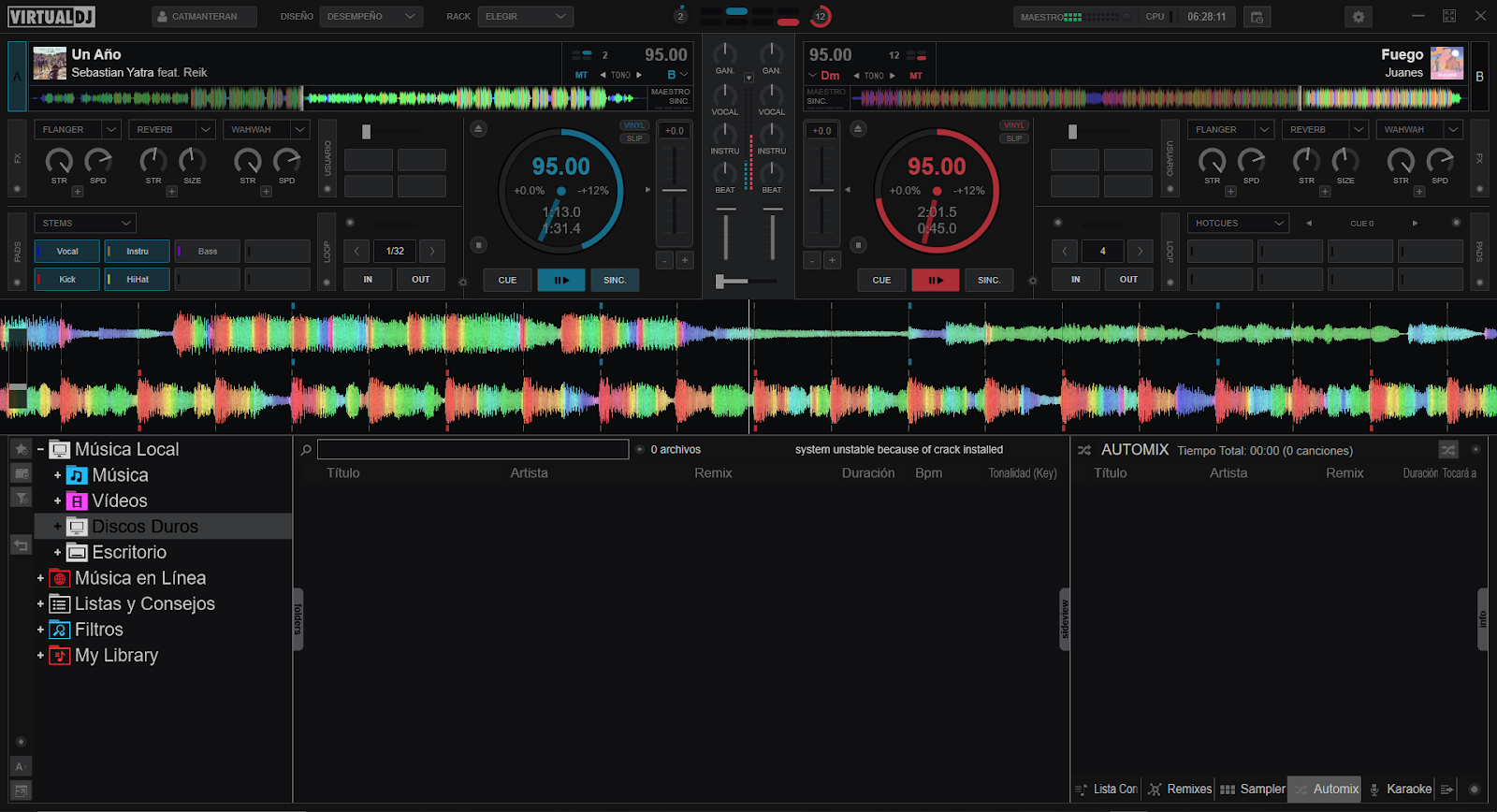Viewport: 1497px width, 812px height.
Task: Switch to the Sampler tab
Action: (x=1253, y=790)
